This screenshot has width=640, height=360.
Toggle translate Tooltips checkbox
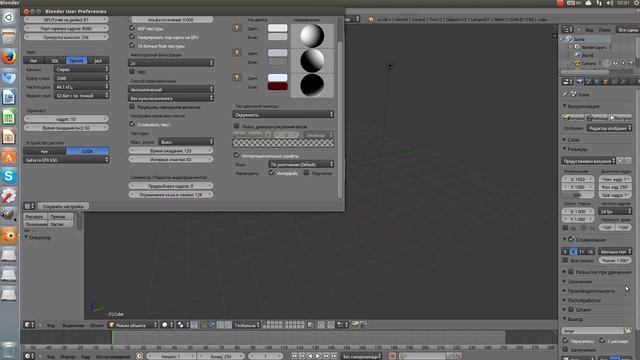pyautogui.click(x=306, y=173)
